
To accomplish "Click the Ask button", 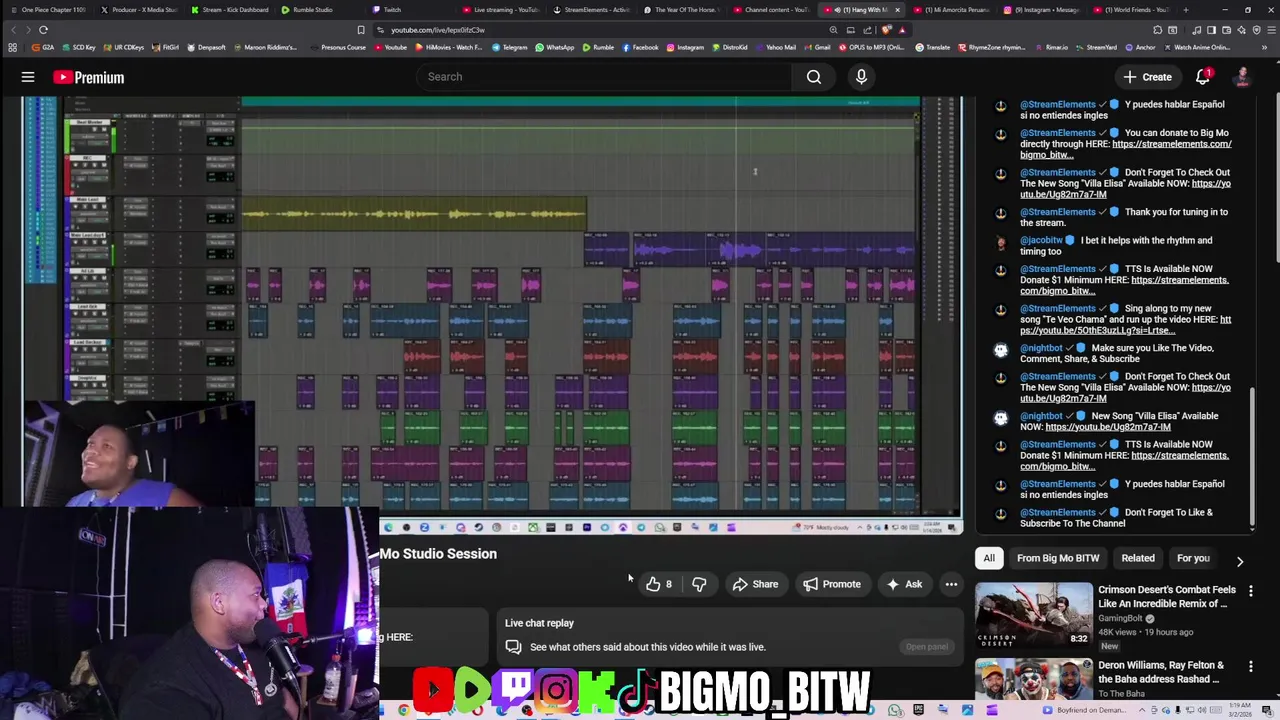I will coord(904,584).
